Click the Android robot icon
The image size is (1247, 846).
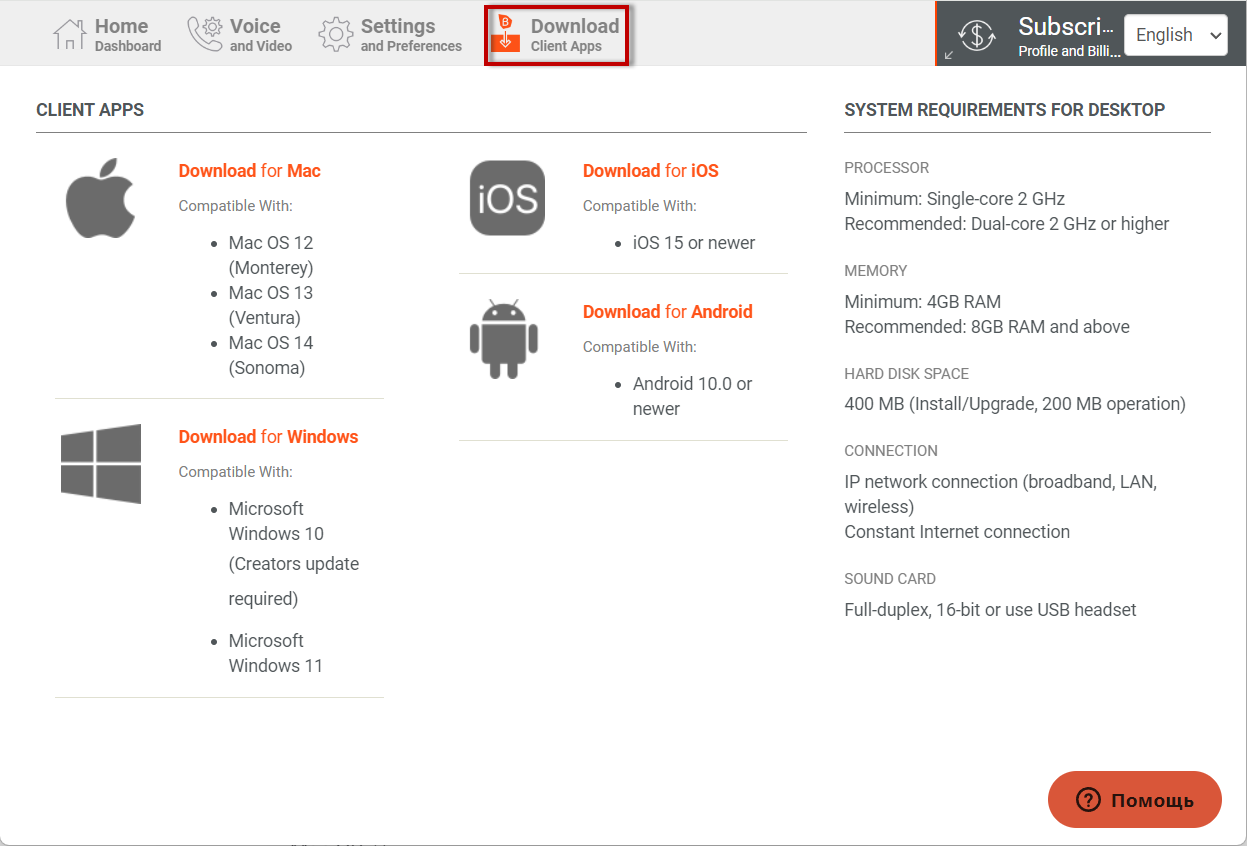[x=504, y=339]
